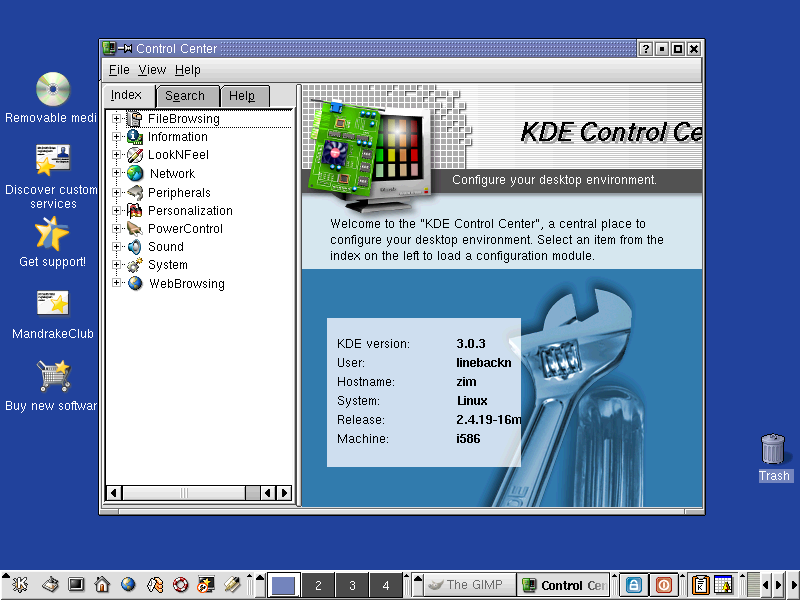Click the lock screen panel icon
Viewport: 800px width, 600px height.
[x=634, y=585]
